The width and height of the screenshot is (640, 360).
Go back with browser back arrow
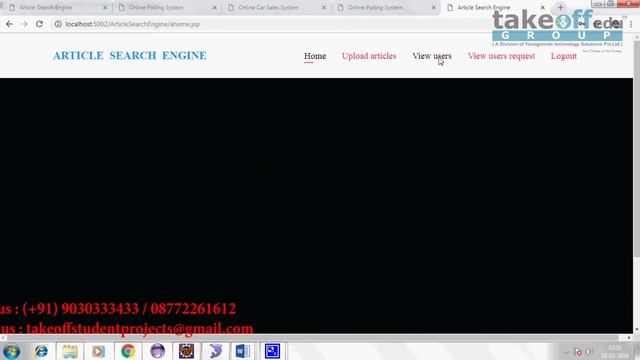tap(9, 24)
